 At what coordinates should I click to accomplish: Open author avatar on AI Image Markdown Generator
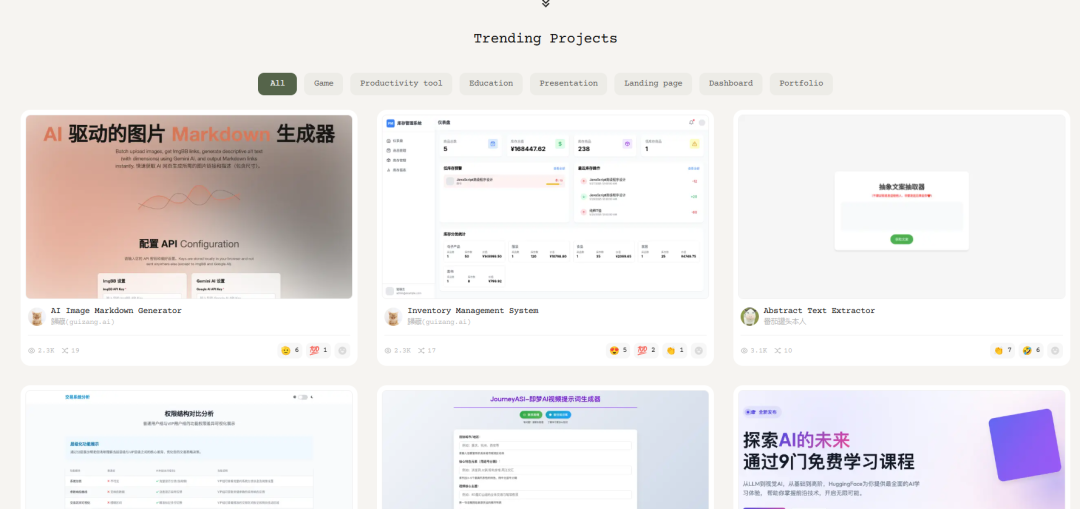point(37,317)
